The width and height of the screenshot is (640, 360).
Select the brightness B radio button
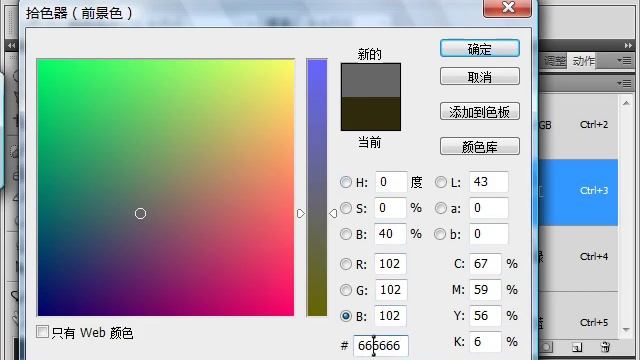point(346,234)
